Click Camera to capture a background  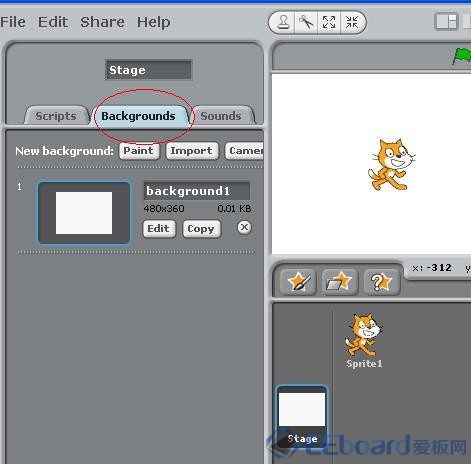coord(244,151)
